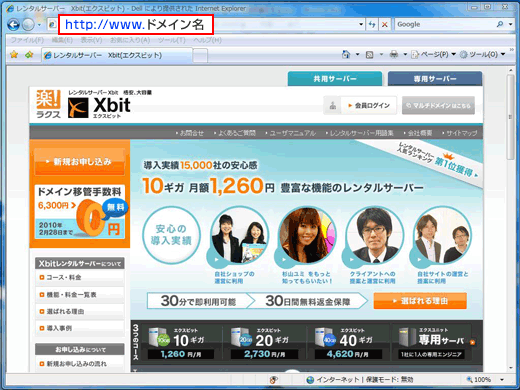
Task: Open the お問合せ link
Action: (x=190, y=133)
